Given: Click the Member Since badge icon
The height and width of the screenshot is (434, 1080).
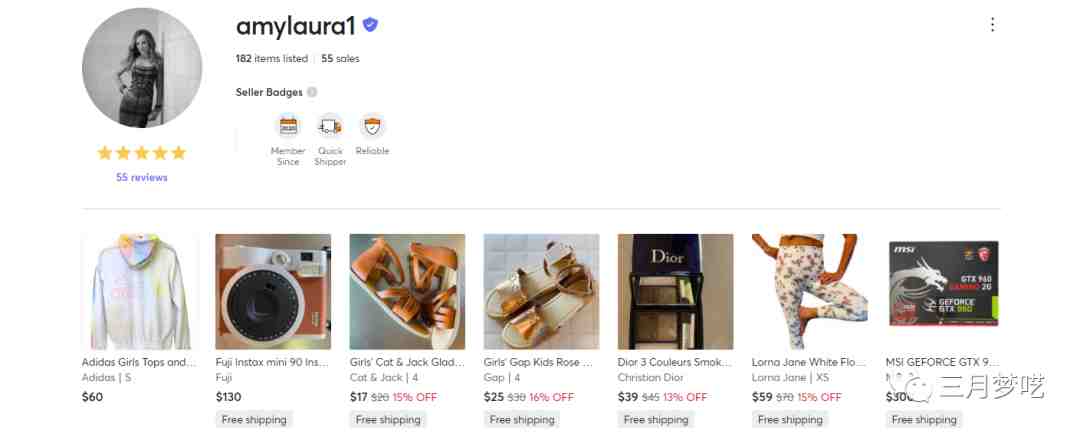Looking at the screenshot, I should pyautogui.click(x=288, y=126).
